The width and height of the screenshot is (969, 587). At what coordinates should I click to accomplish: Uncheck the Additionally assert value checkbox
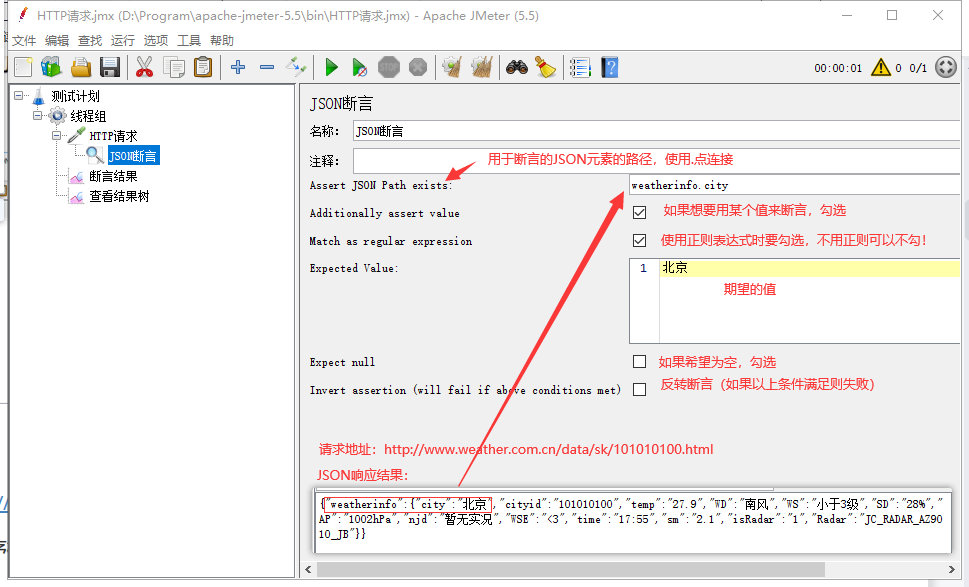pyautogui.click(x=640, y=212)
